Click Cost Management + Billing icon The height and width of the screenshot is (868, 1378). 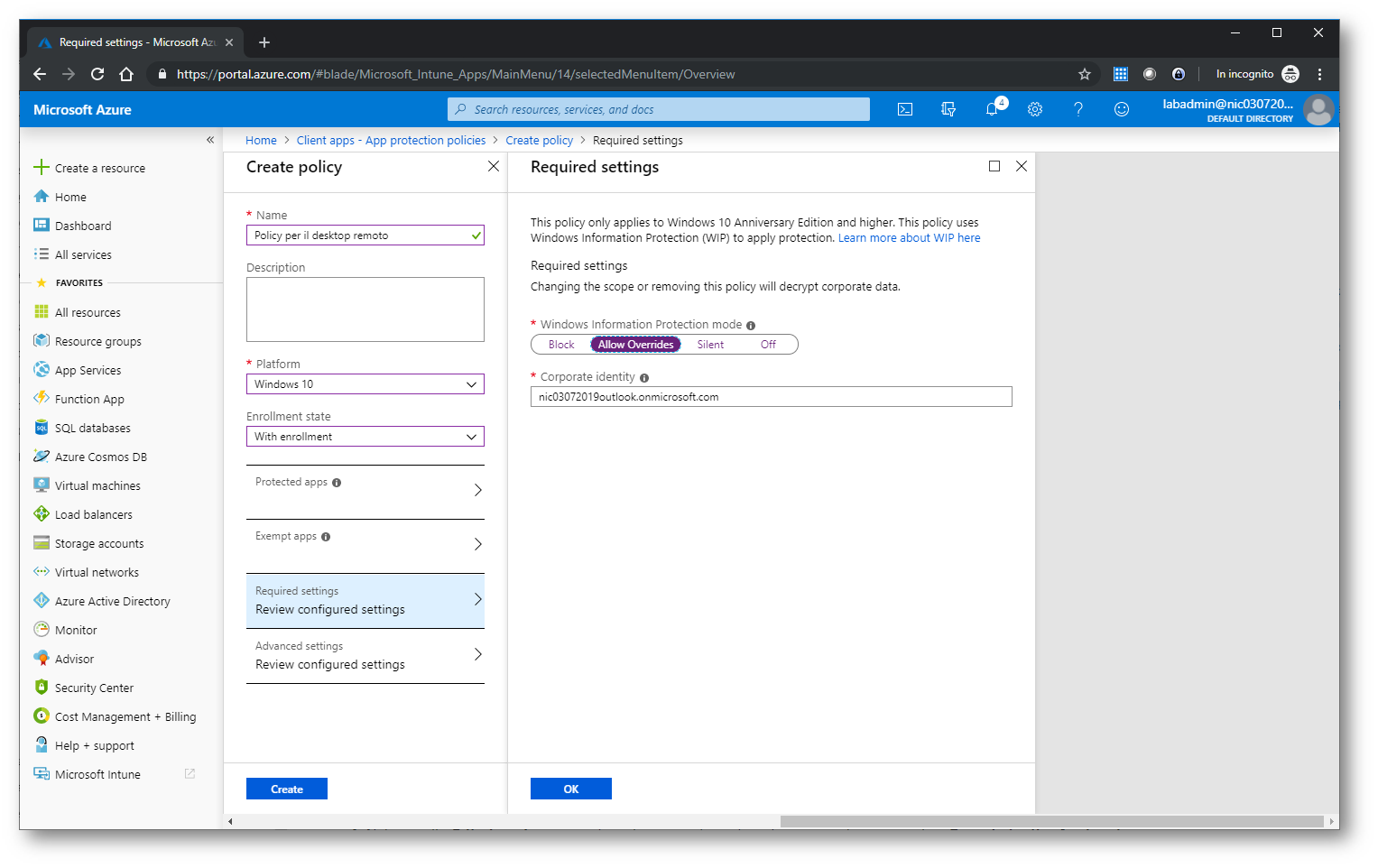pyautogui.click(x=42, y=716)
